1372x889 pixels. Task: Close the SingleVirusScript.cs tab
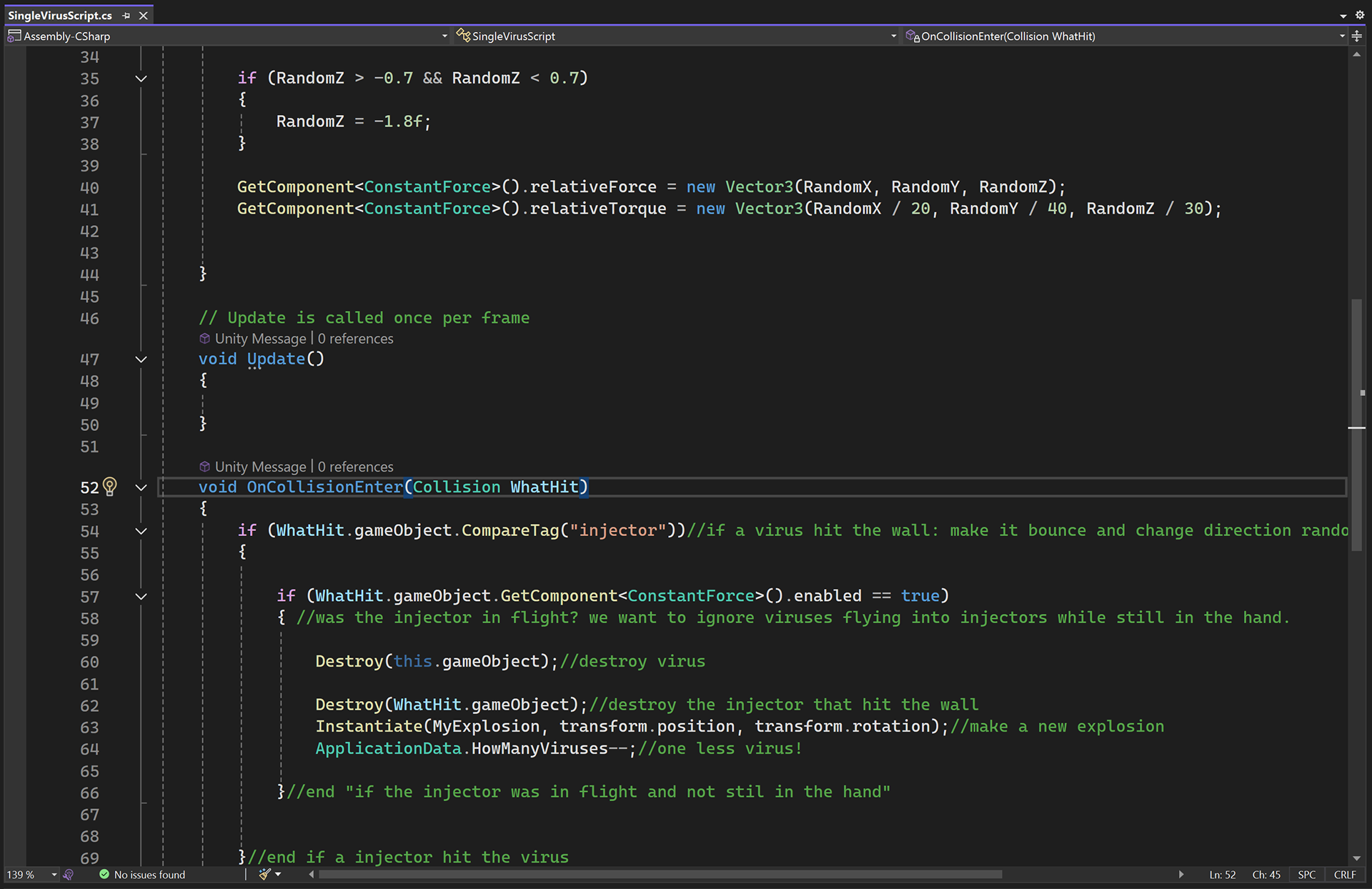point(144,15)
